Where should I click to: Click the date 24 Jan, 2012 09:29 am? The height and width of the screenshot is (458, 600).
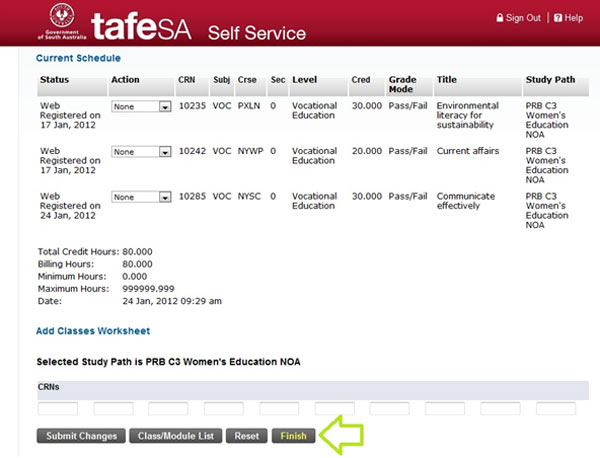click(172, 301)
